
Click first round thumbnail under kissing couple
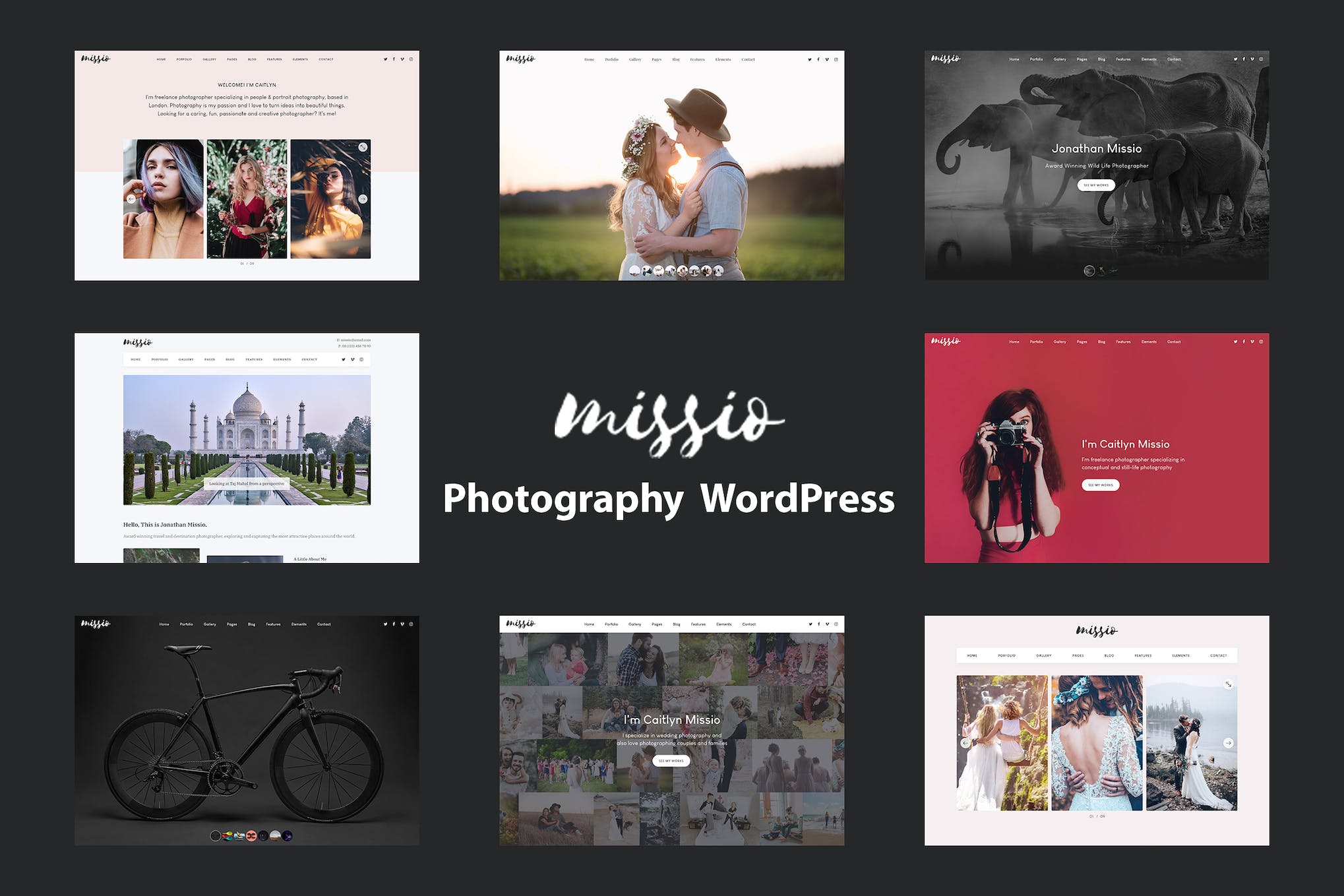point(634,270)
